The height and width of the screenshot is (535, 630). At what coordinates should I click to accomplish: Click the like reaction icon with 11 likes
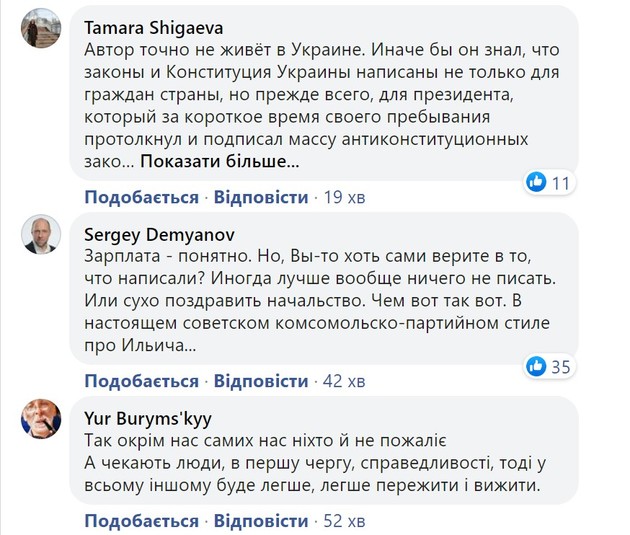[536, 182]
